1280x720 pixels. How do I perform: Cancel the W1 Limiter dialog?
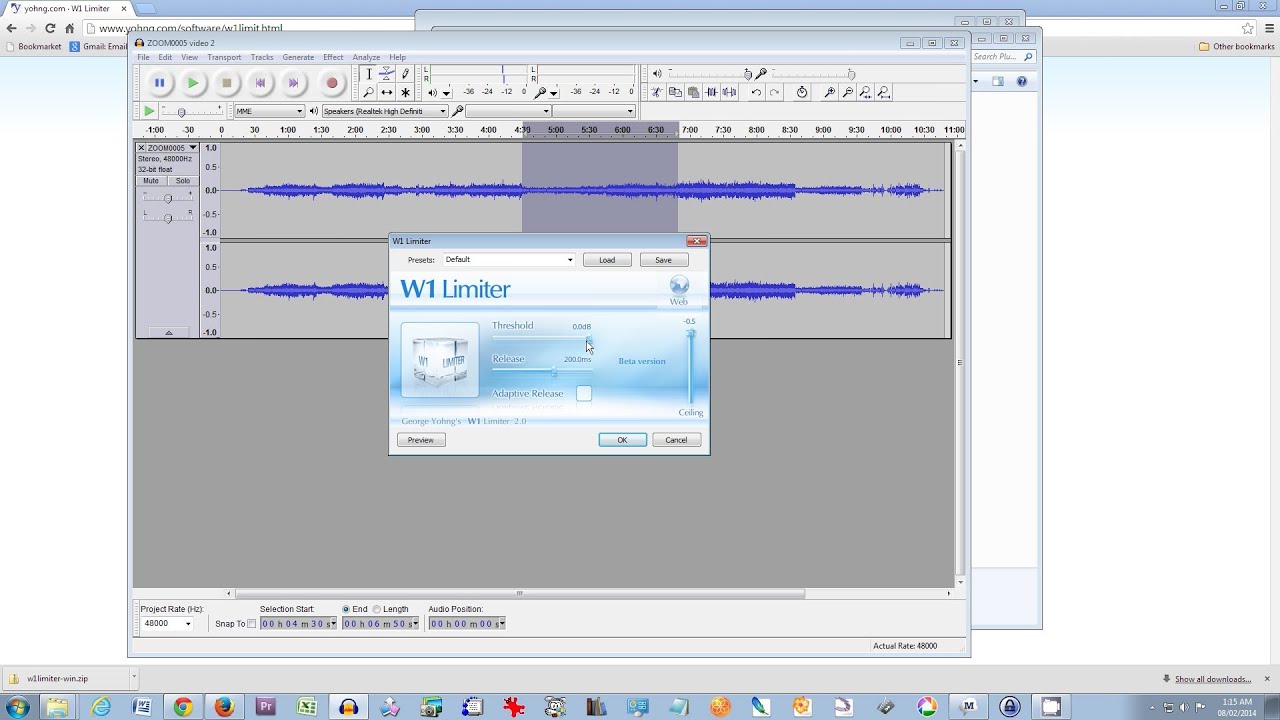(x=676, y=440)
